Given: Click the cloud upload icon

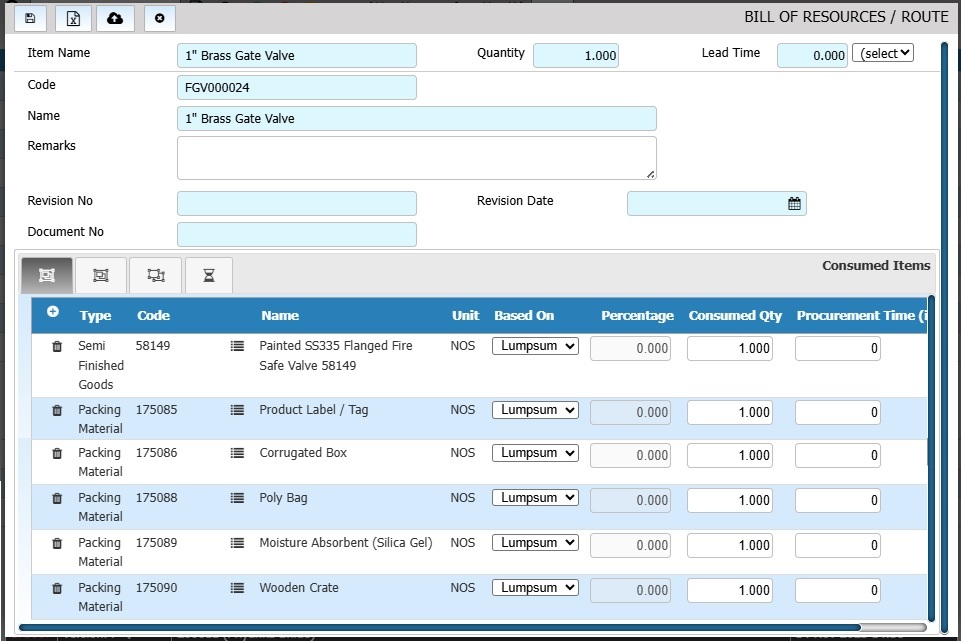Looking at the screenshot, I should (x=115, y=17).
